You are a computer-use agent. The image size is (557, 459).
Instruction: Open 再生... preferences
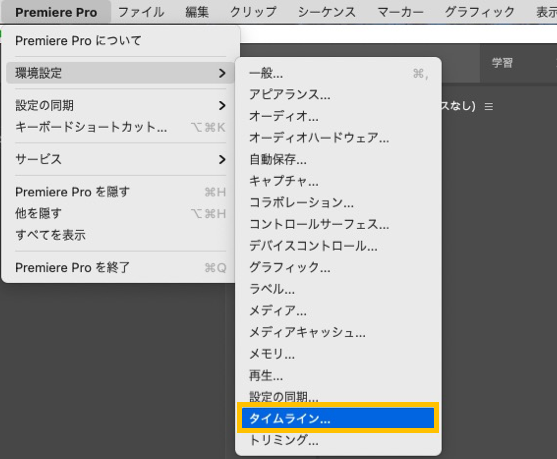tap(338, 376)
